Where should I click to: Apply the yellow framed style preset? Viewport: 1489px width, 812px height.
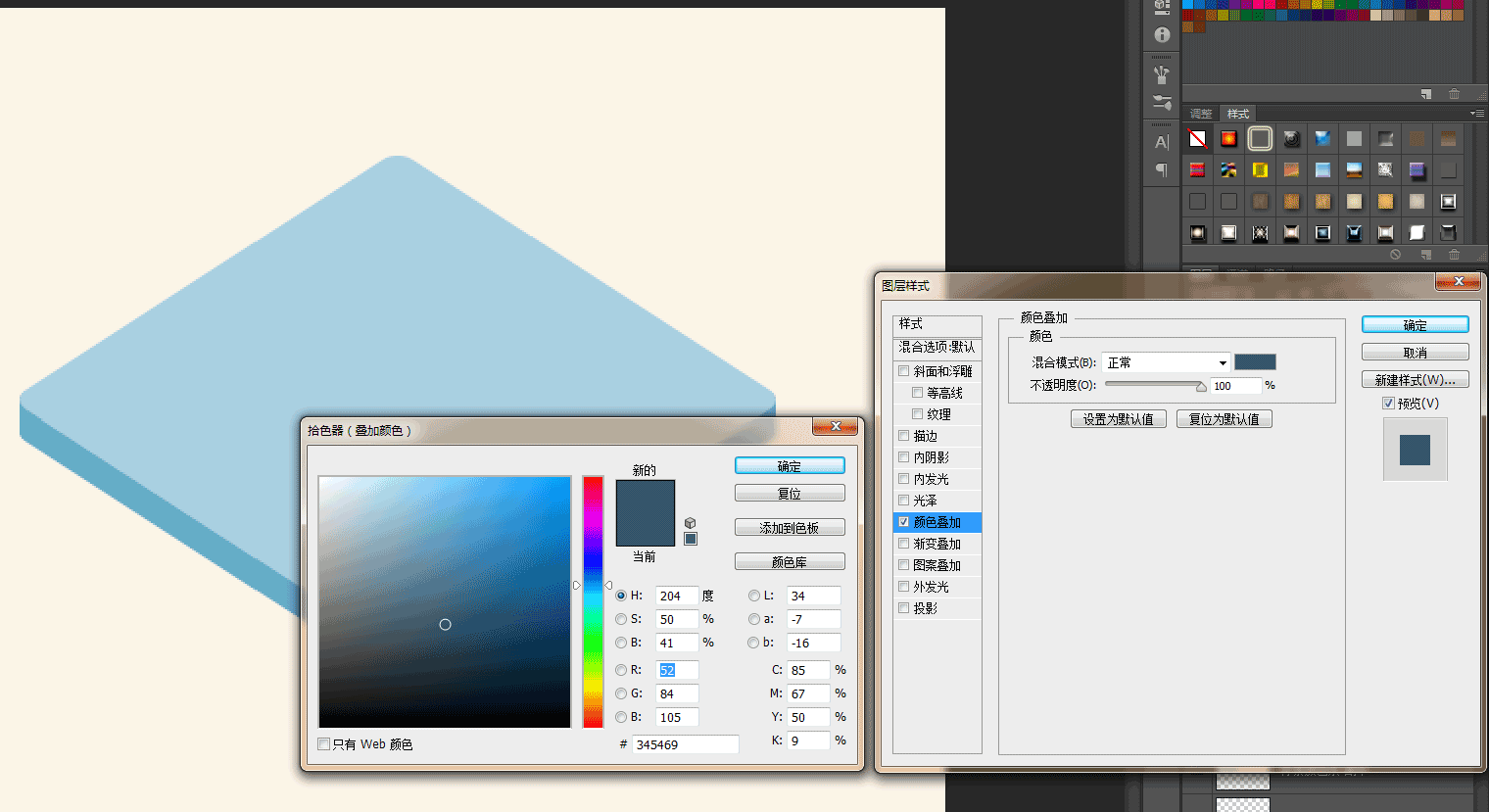click(x=1260, y=170)
